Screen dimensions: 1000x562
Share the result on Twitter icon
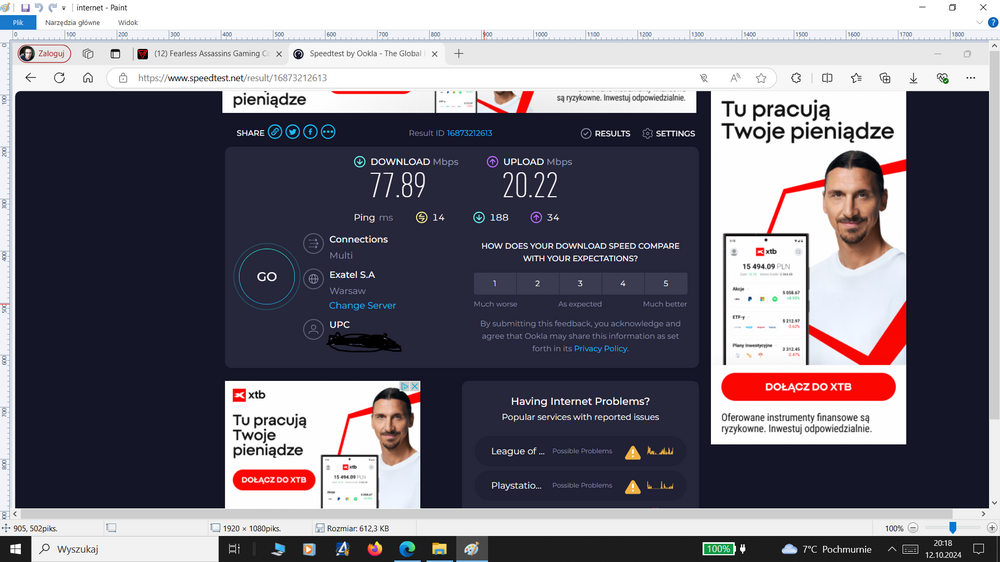[293, 132]
